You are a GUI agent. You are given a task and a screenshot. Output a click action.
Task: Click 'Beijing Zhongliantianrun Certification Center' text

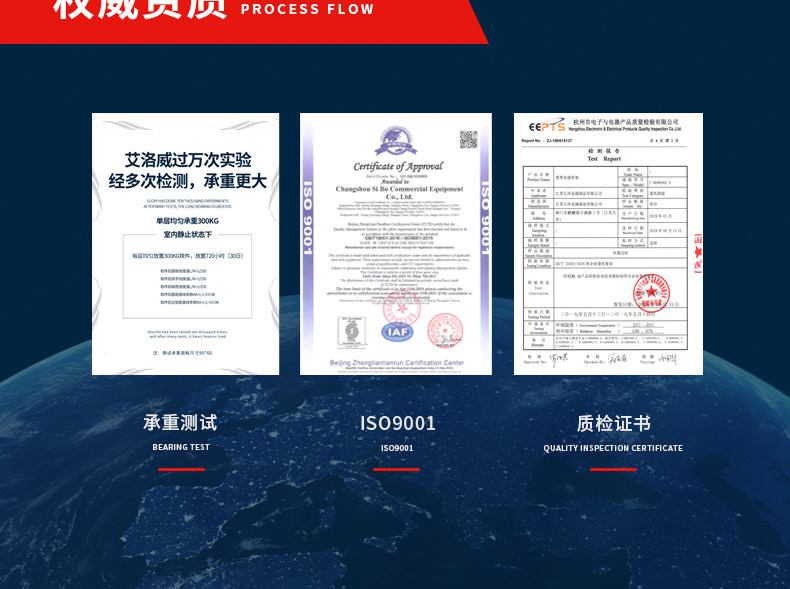pos(397,363)
